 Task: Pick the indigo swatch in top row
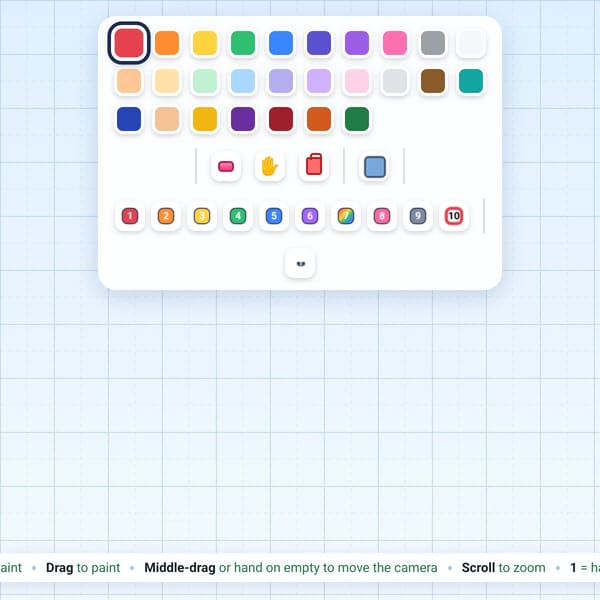point(319,43)
